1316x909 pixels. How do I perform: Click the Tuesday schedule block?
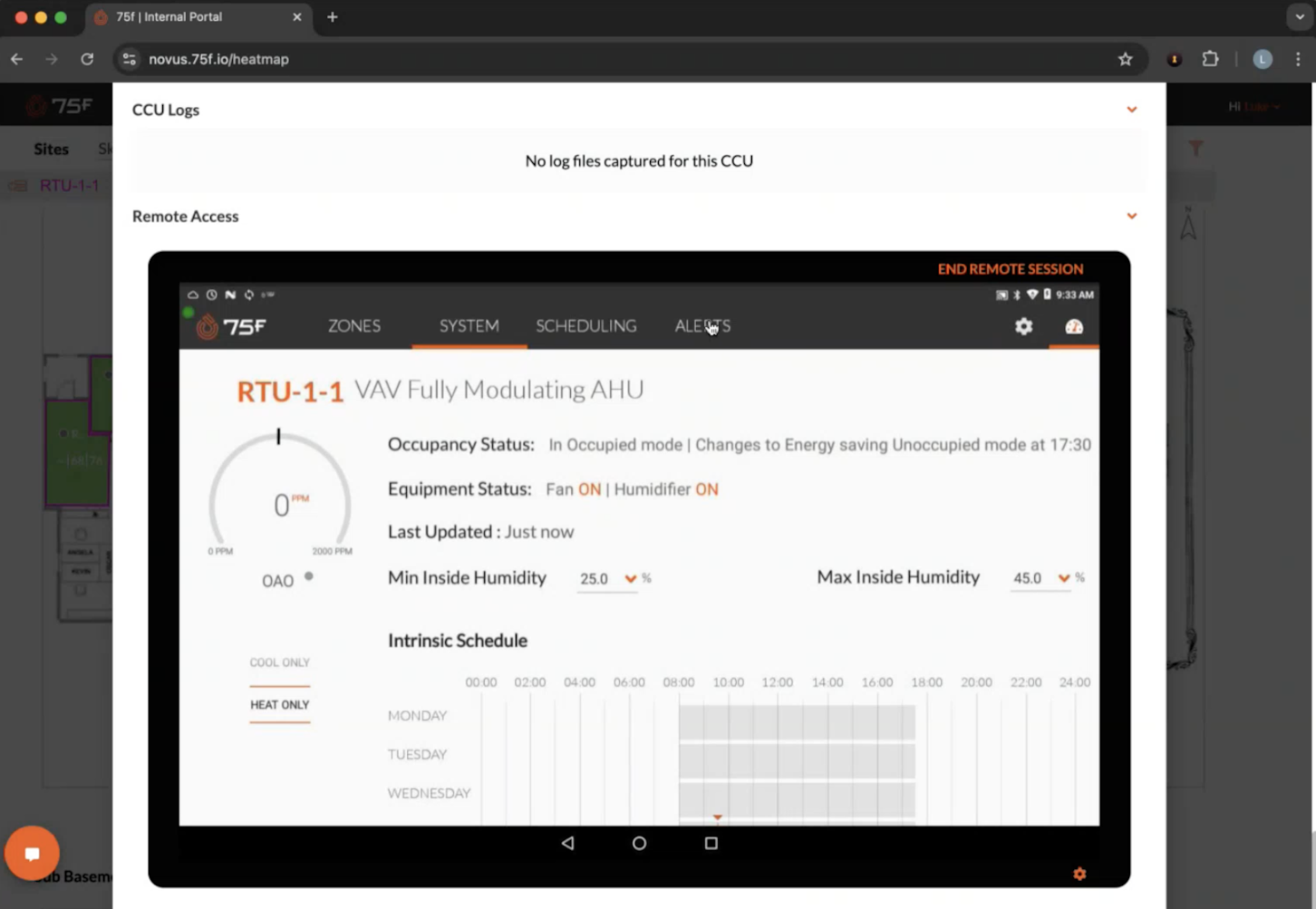pyautogui.click(x=797, y=760)
